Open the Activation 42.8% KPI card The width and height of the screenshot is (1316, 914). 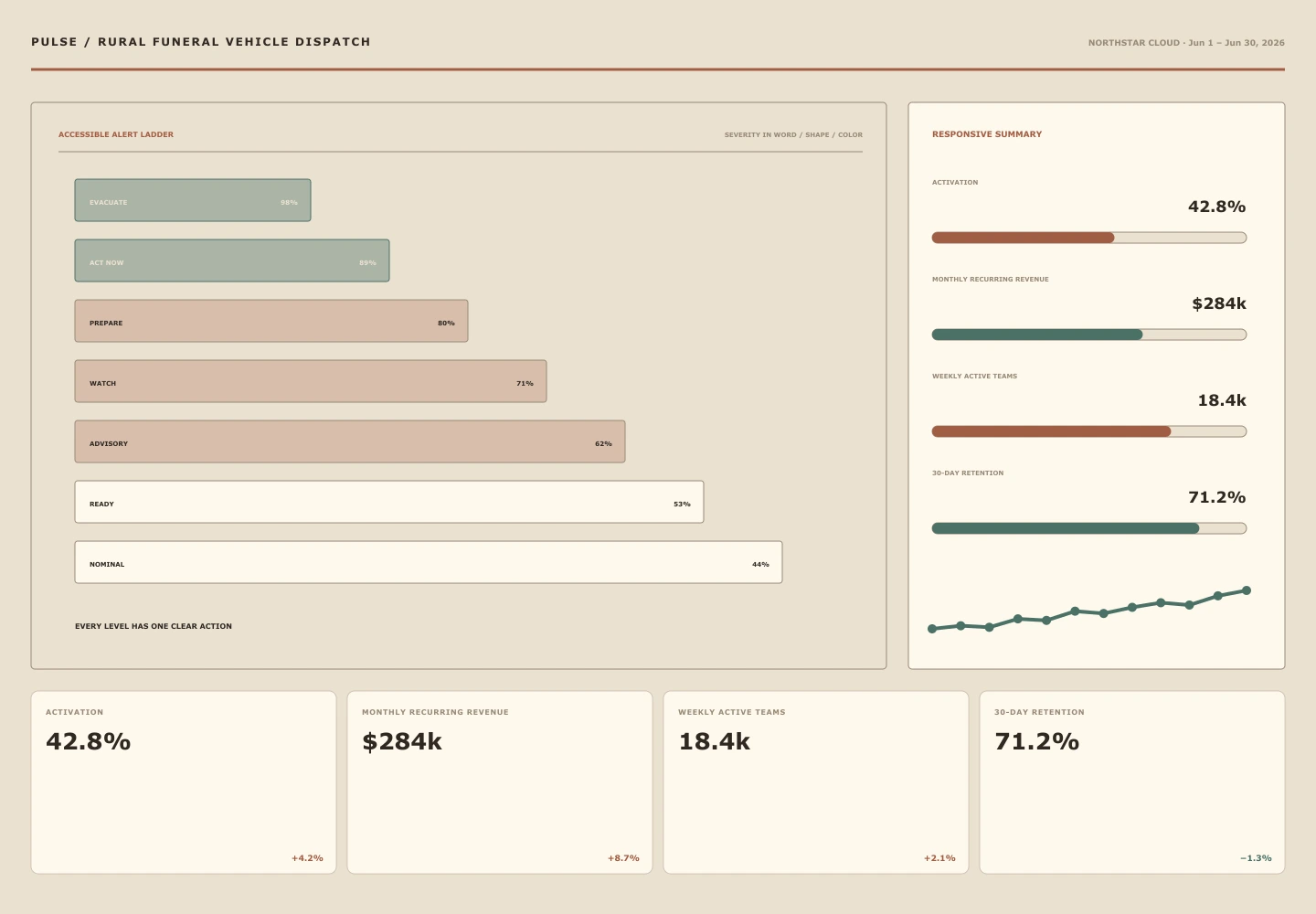coord(184,782)
